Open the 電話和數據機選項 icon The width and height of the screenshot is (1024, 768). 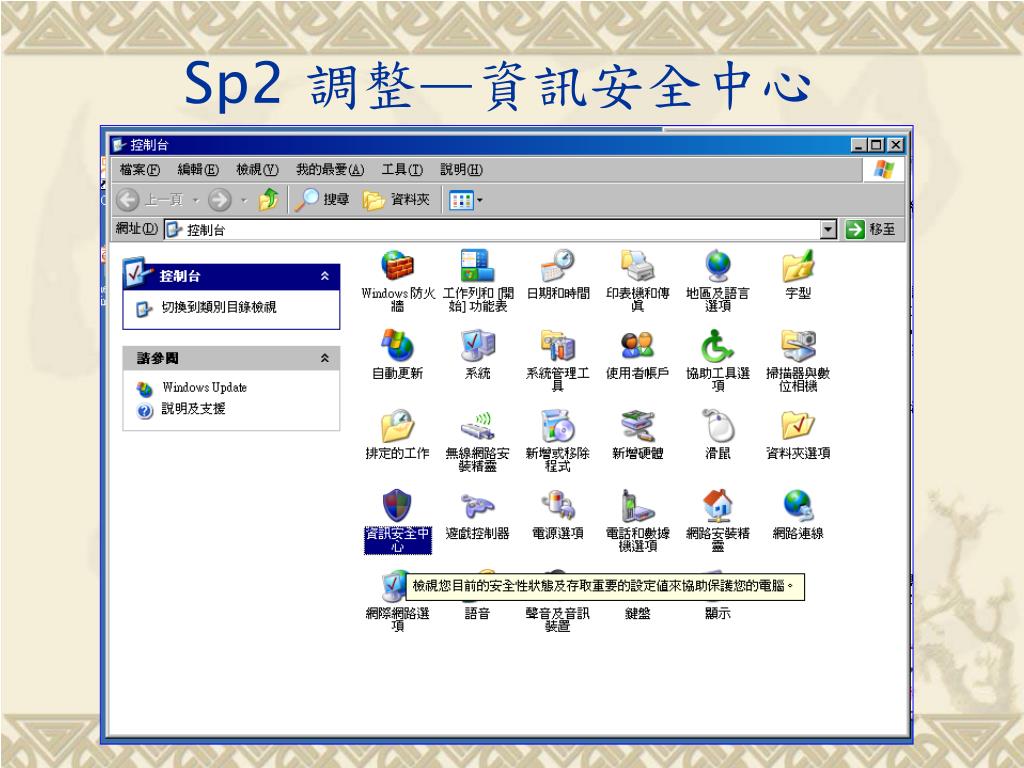coord(637,505)
